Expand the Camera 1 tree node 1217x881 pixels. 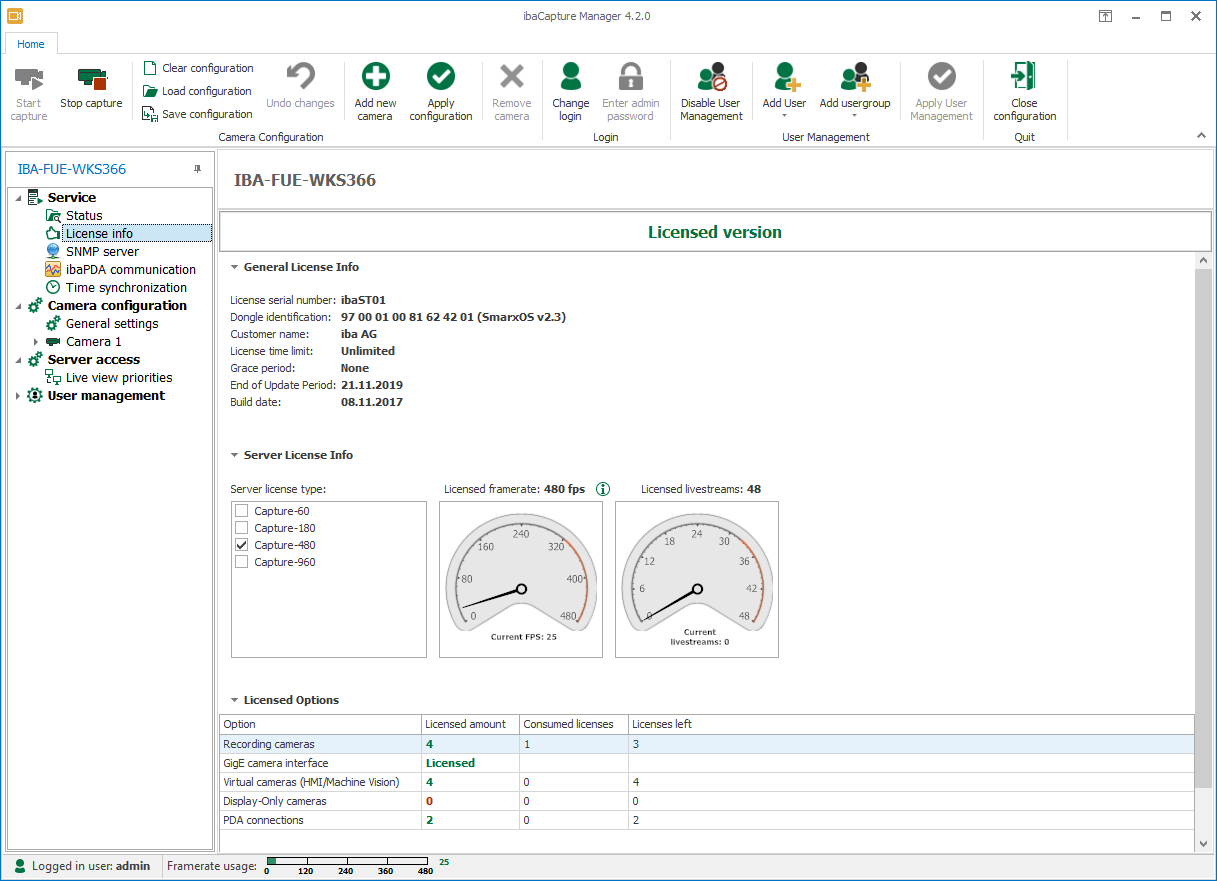[x=36, y=342]
